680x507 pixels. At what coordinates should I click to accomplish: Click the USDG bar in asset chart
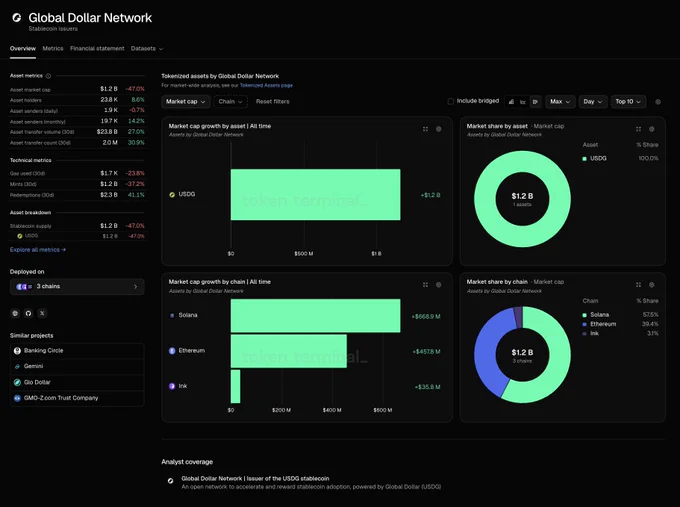[x=315, y=194]
